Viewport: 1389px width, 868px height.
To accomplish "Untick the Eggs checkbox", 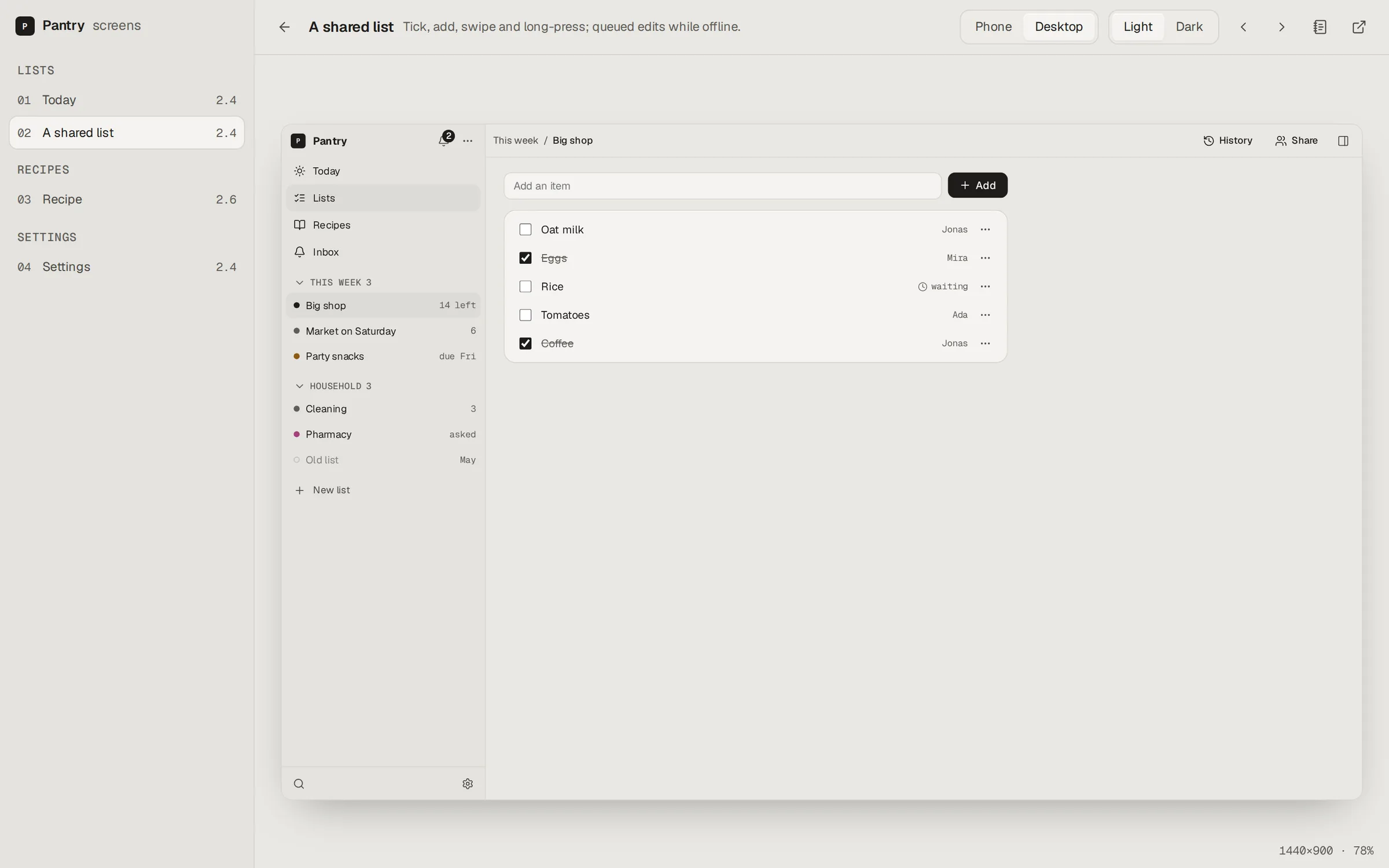I will [x=525, y=258].
